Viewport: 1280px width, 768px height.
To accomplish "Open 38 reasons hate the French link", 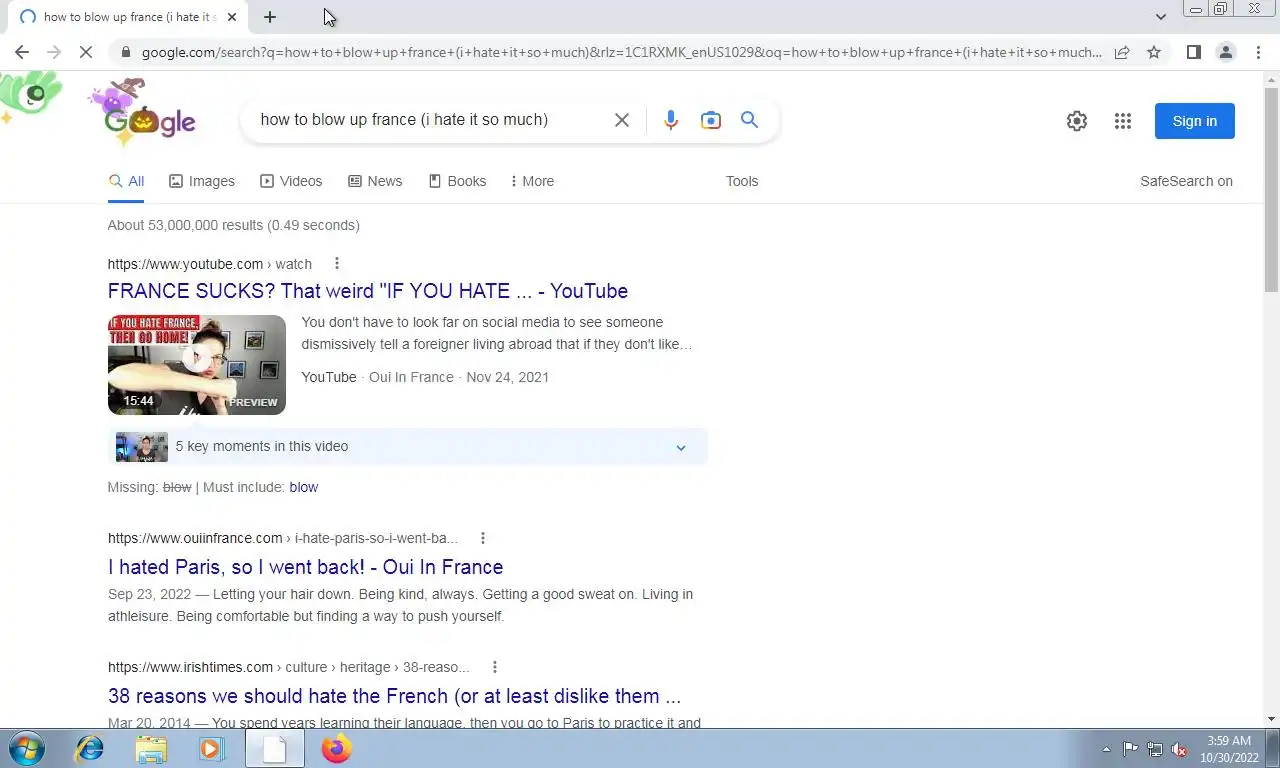I will [x=394, y=696].
